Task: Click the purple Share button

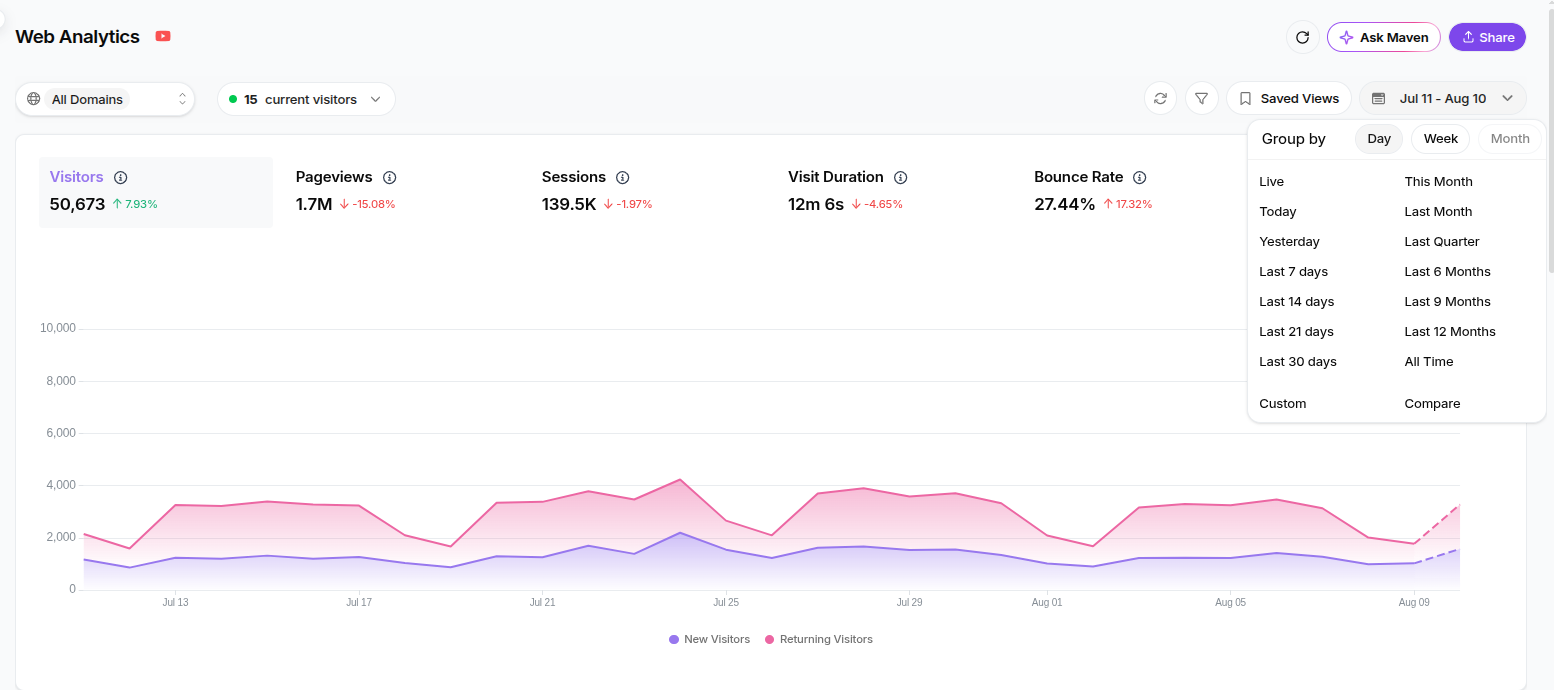Action: (1487, 37)
